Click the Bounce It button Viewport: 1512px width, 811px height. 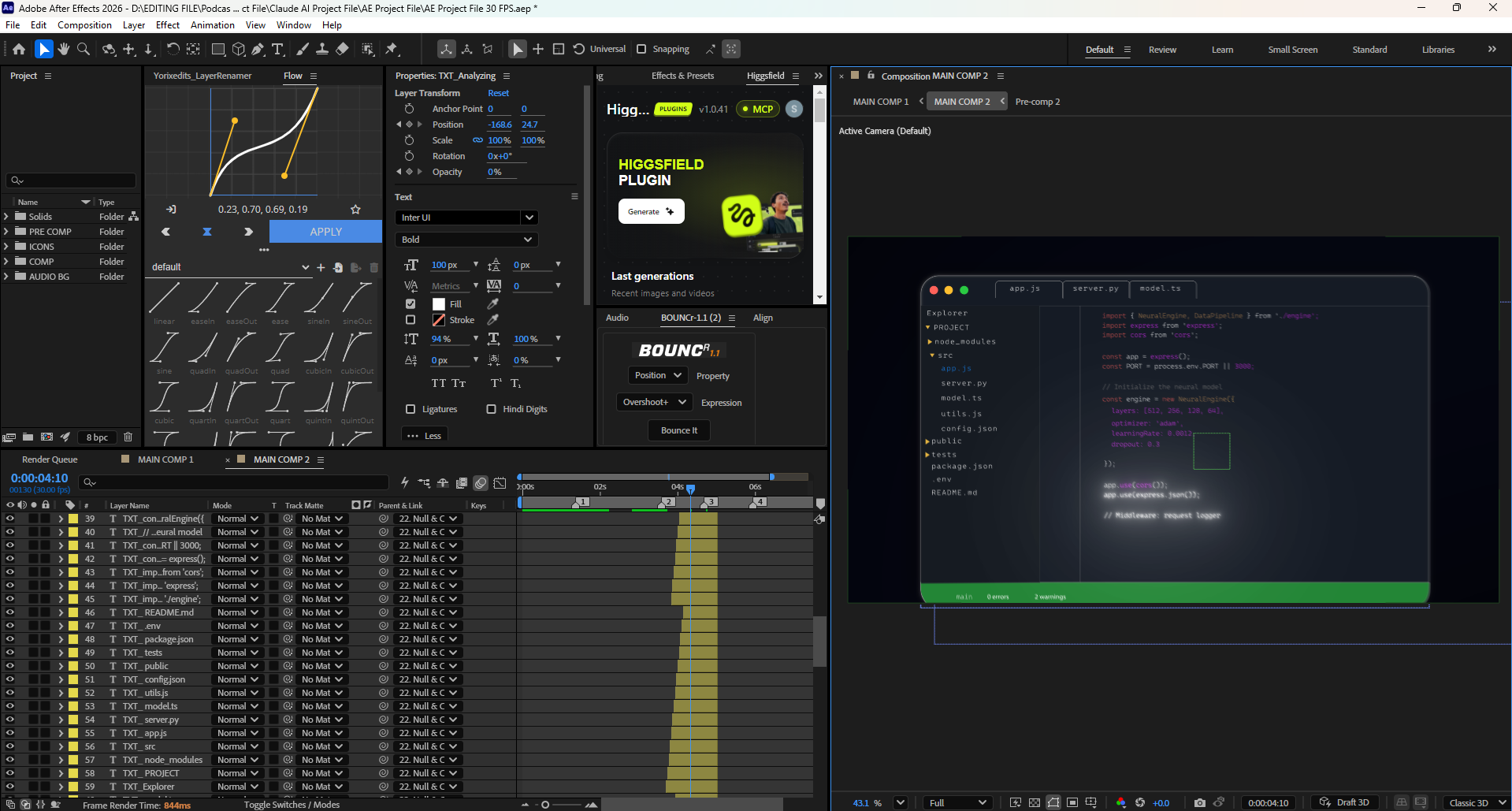point(679,430)
